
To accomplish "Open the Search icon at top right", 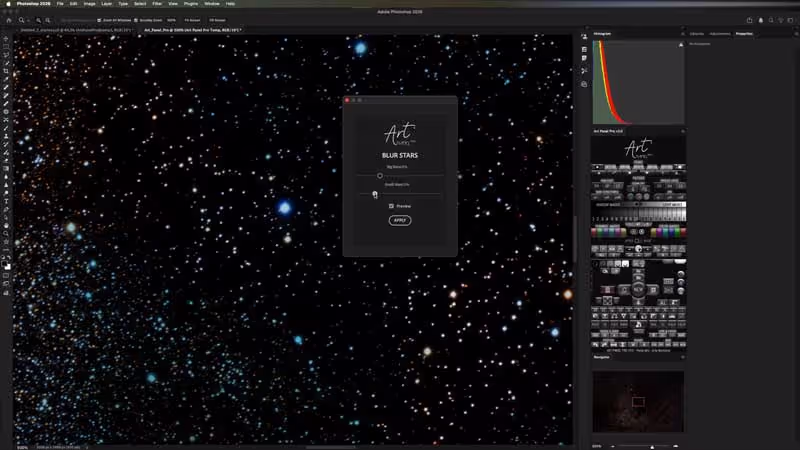I will pyautogui.click(x=771, y=20).
